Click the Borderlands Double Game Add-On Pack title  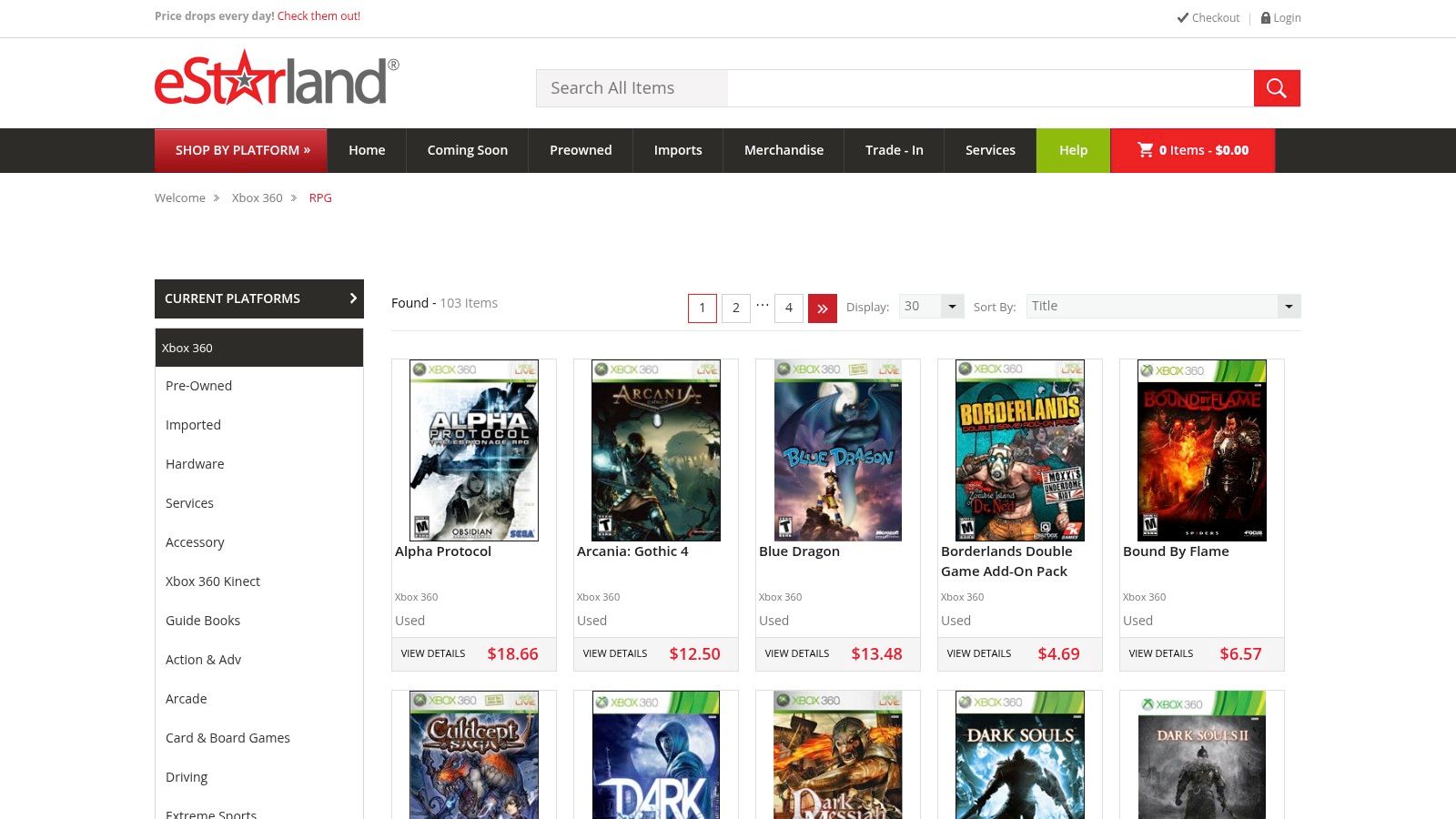coord(1006,561)
